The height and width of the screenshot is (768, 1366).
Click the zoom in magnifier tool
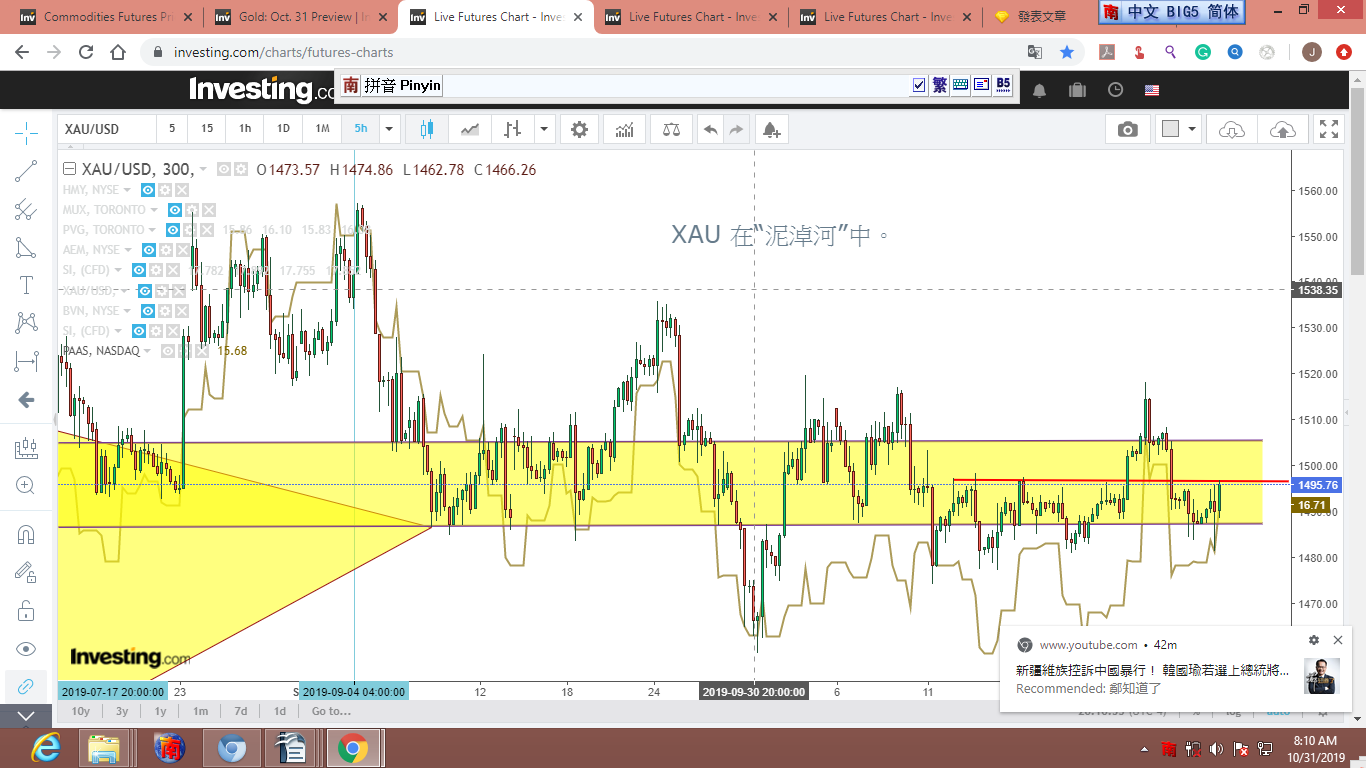[27, 486]
